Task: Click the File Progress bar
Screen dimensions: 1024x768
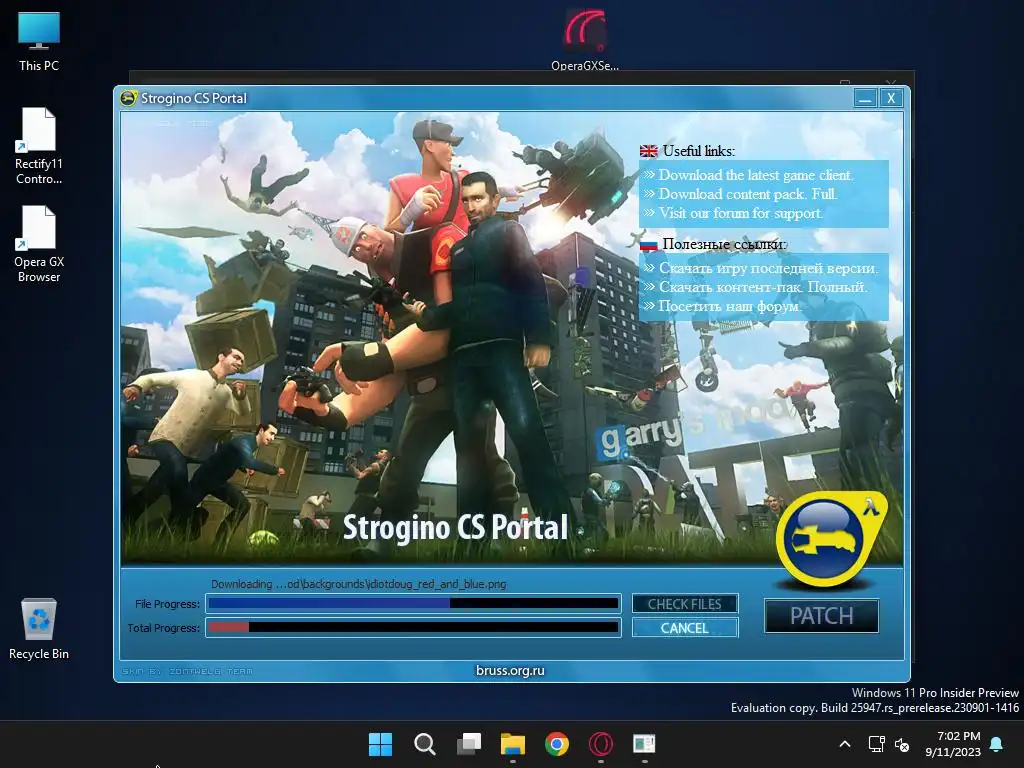Action: point(413,603)
